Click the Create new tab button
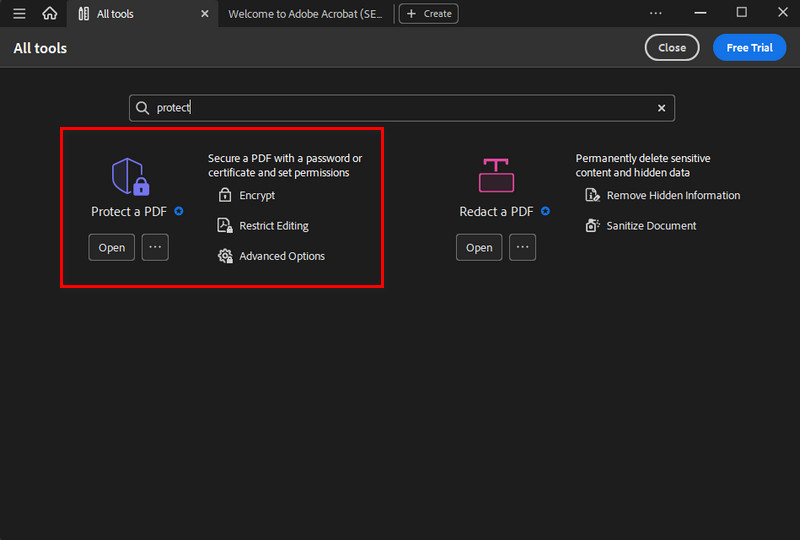Screen dimensions: 800x540 pos(428,14)
